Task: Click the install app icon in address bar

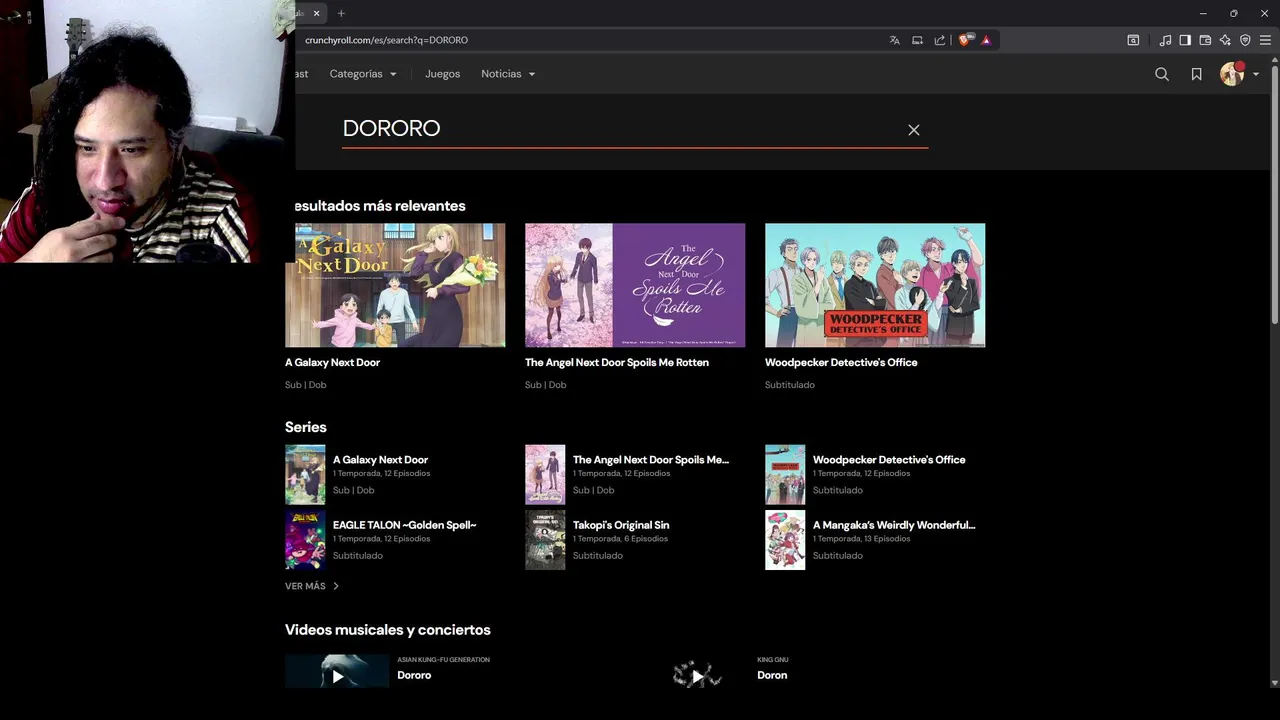Action: pyautogui.click(x=917, y=40)
